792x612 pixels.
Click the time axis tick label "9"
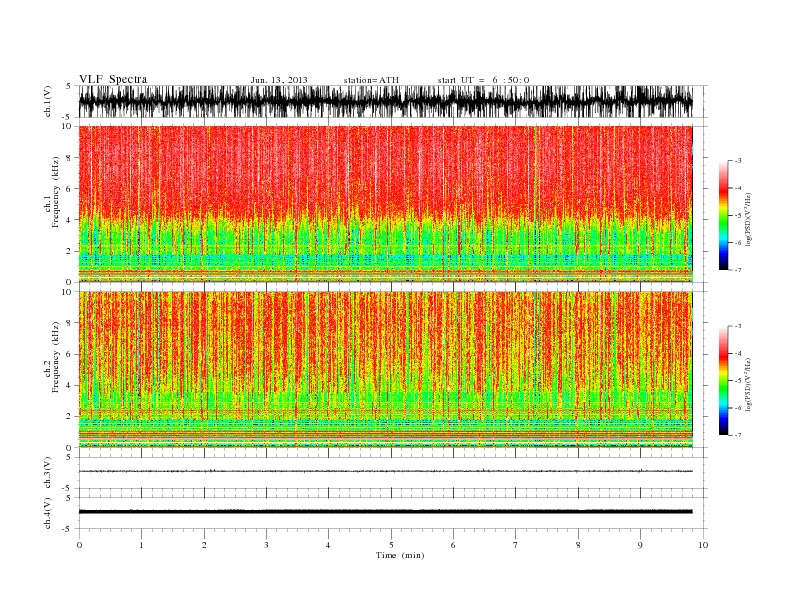pos(640,545)
